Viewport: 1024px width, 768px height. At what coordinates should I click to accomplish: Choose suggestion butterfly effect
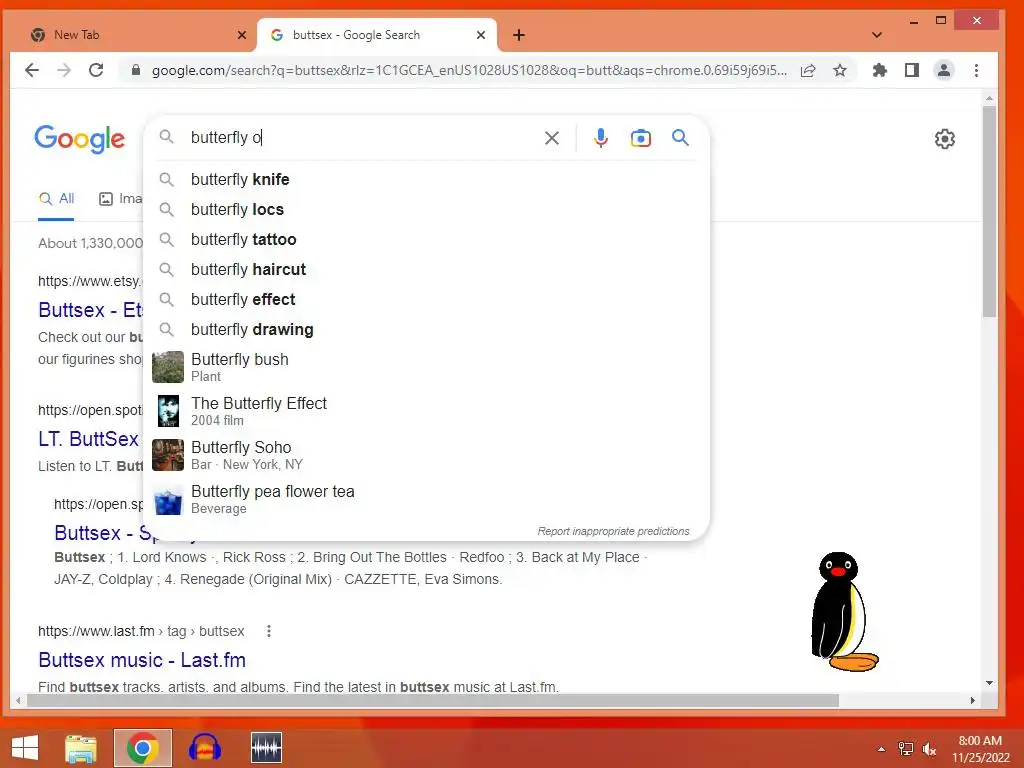[x=426, y=300]
